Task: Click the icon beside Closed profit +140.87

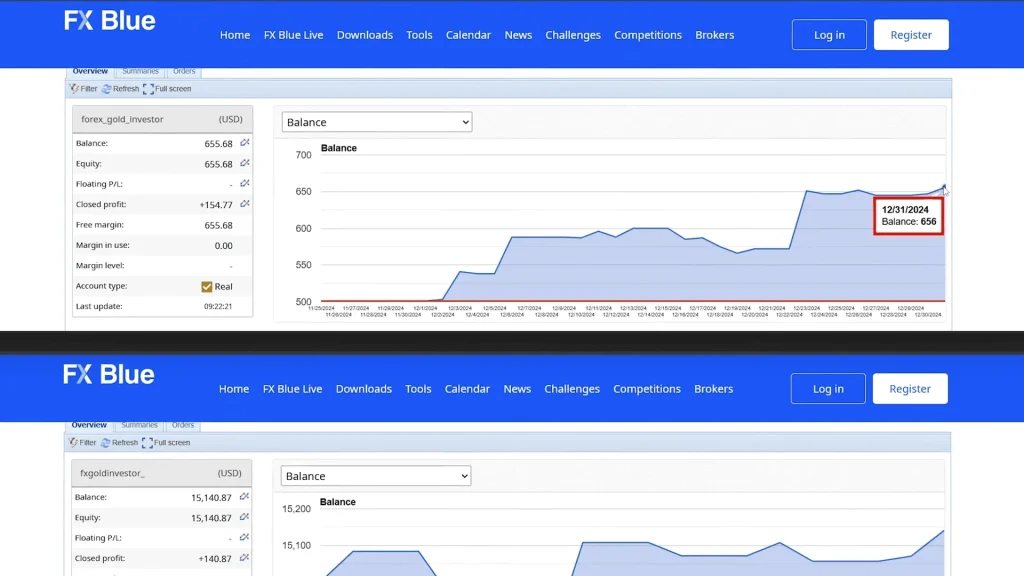Action: [x=245, y=559]
